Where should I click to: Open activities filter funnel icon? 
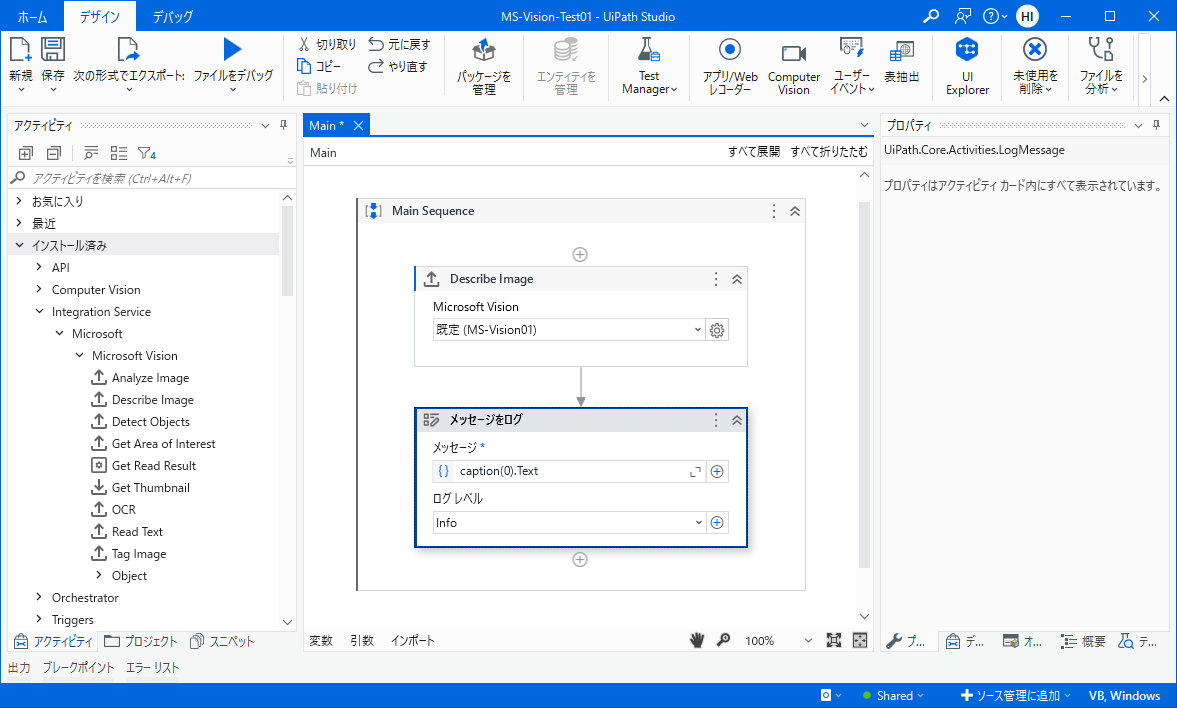tap(147, 153)
